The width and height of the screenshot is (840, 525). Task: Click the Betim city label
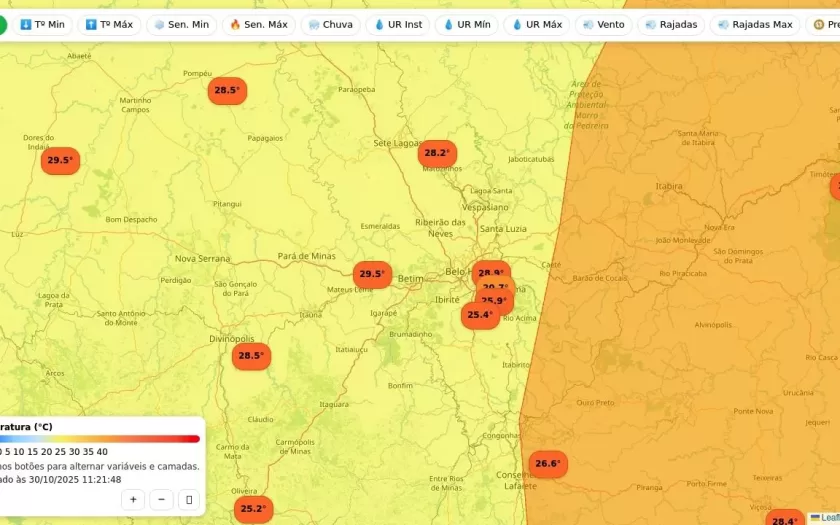[x=410, y=279]
